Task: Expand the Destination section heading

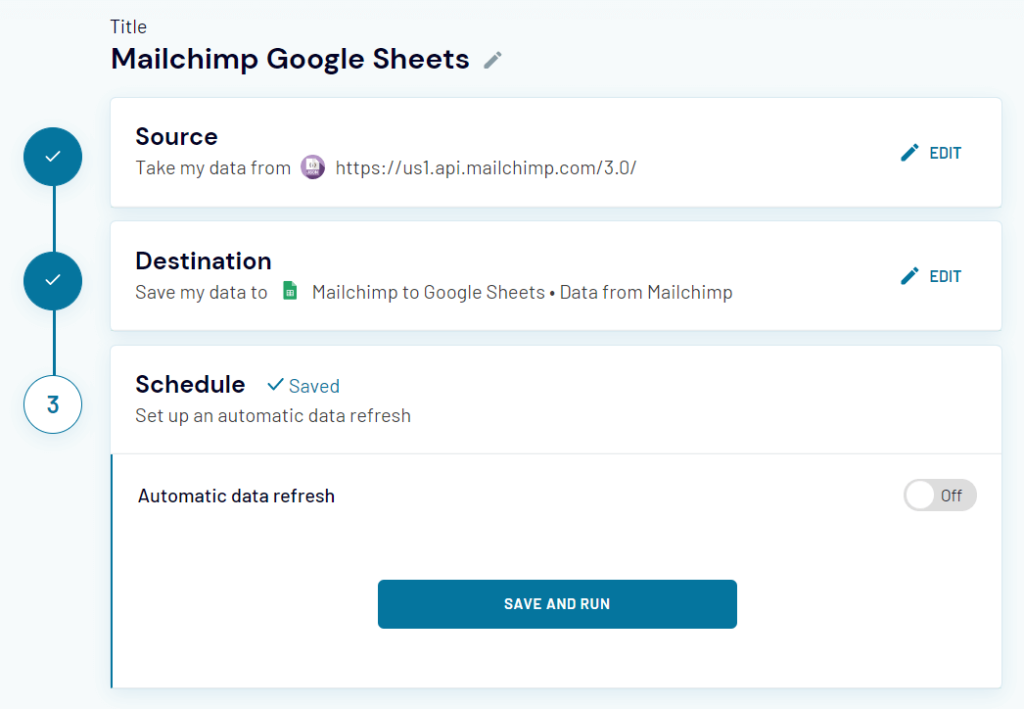Action: tap(203, 261)
